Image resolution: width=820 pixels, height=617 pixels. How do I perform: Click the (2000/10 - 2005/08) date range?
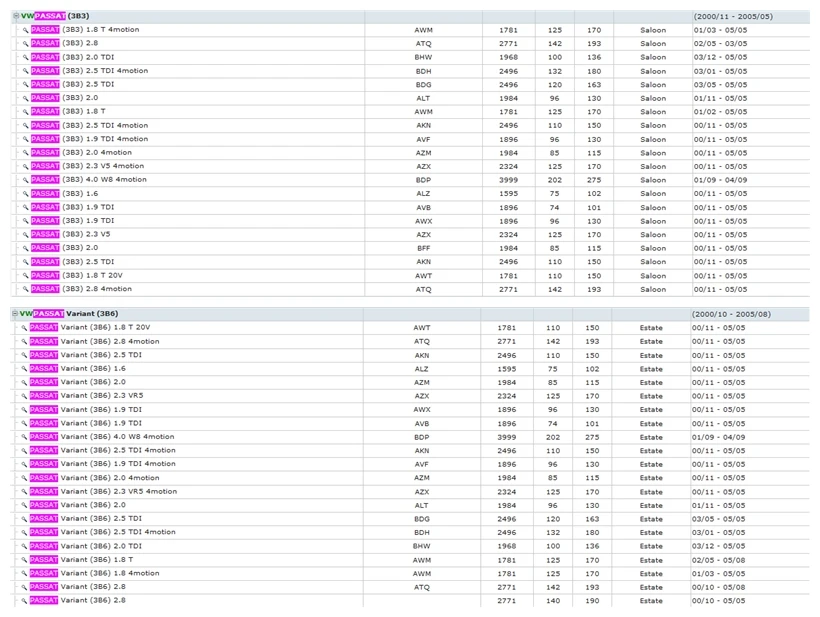pyautogui.click(x=731, y=314)
